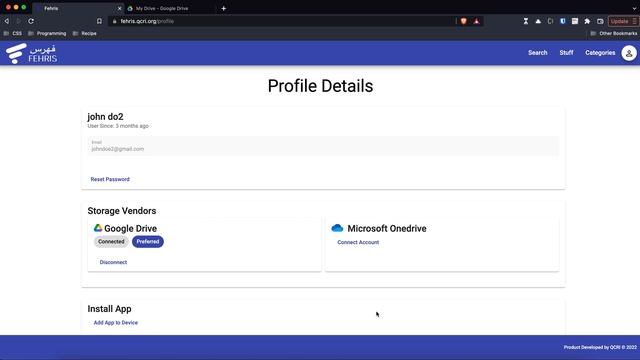Open the Recipe bookmarks folder
640x360 pixels.
tap(84, 33)
